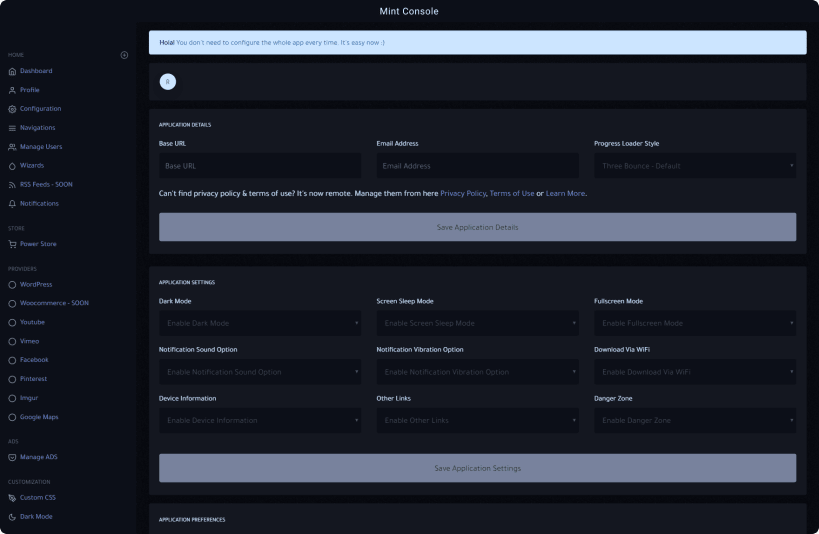Click the plus icon beside HOME heading

[x=124, y=55]
